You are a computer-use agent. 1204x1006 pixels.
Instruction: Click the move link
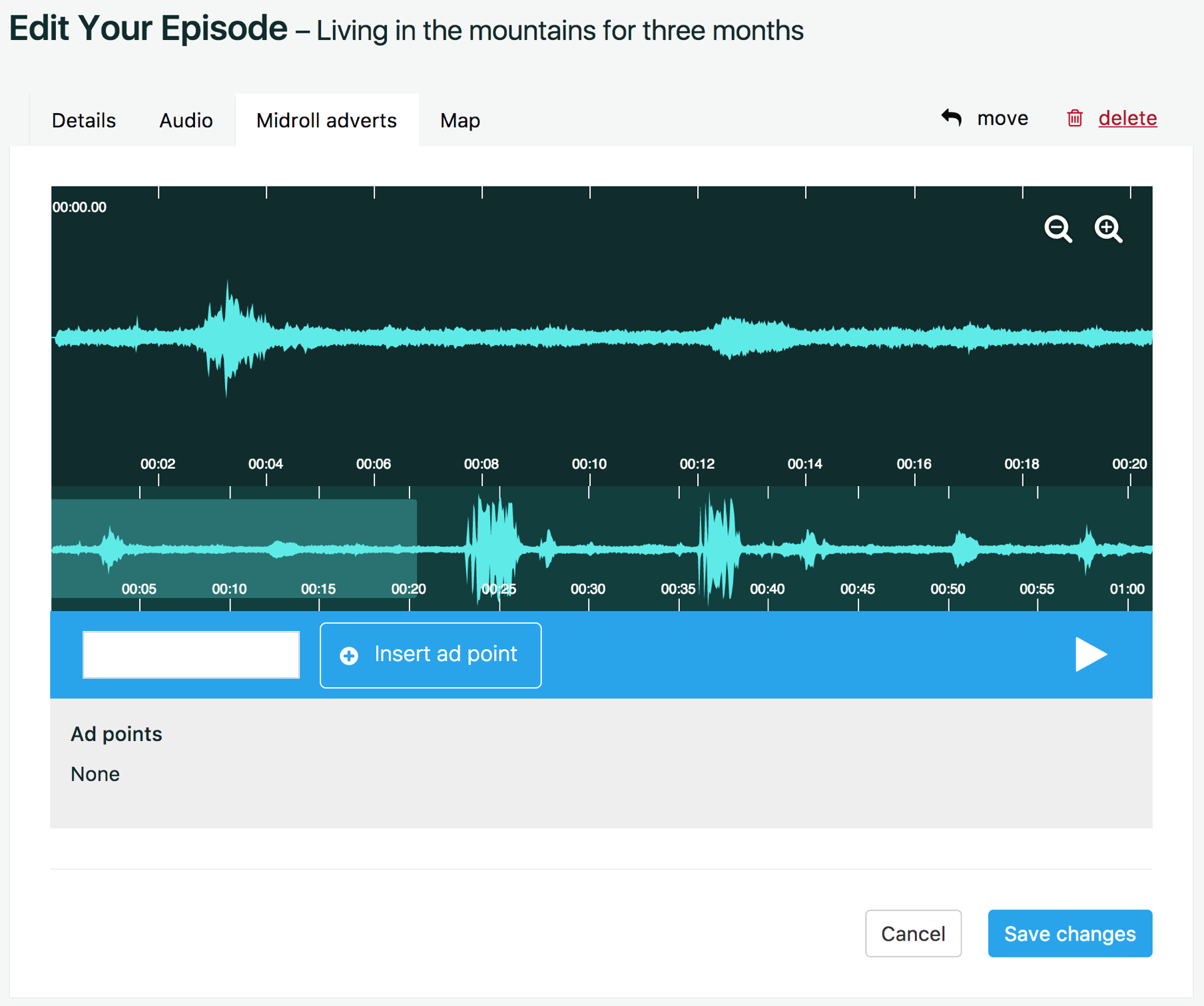[x=1002, y=119]
